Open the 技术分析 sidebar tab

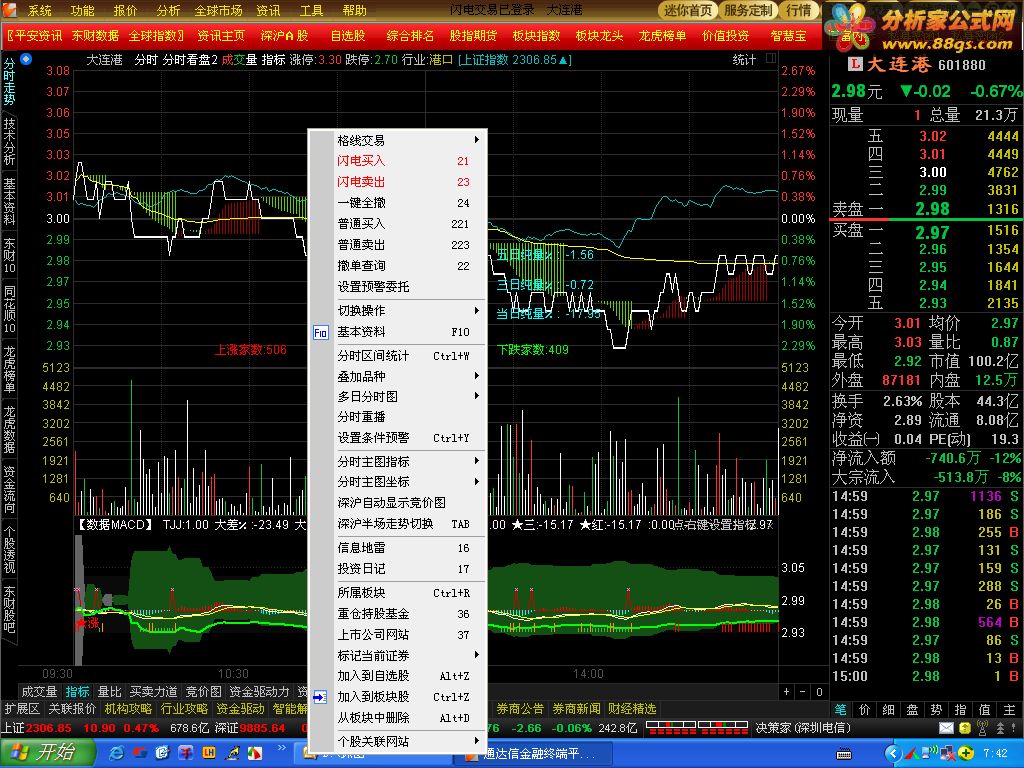pyautogui.click(x=9, y=141)
